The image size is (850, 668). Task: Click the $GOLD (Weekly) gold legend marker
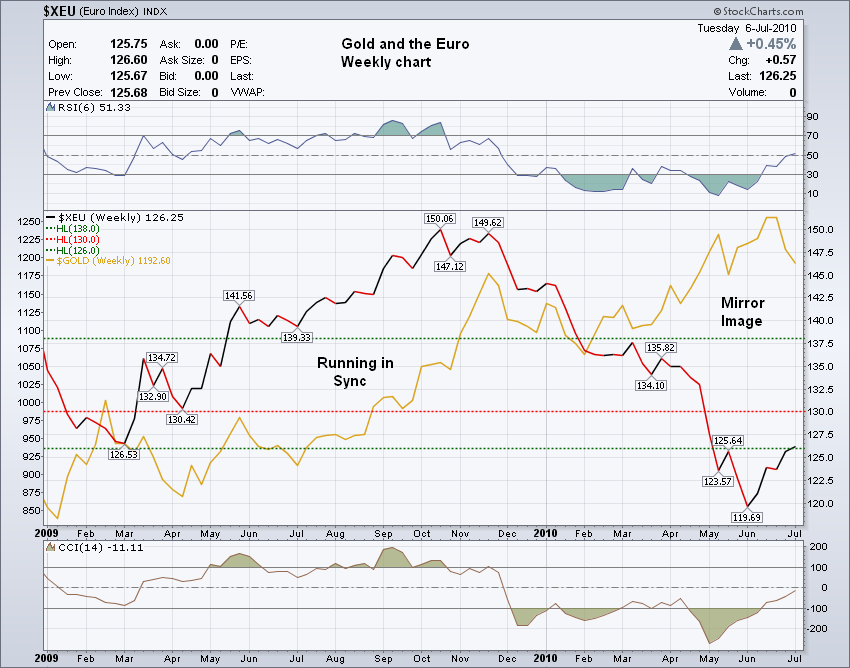pos(52,260)
